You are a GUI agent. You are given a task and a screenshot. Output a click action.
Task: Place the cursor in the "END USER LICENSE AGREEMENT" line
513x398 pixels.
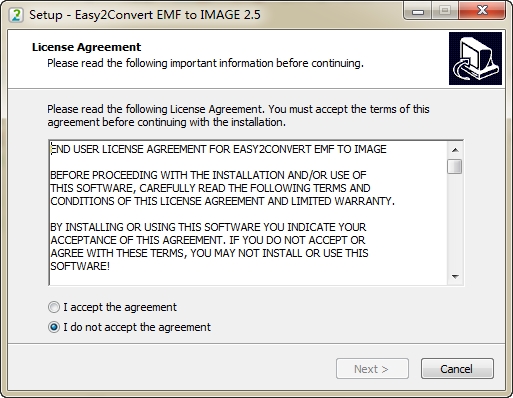[218, 149]
